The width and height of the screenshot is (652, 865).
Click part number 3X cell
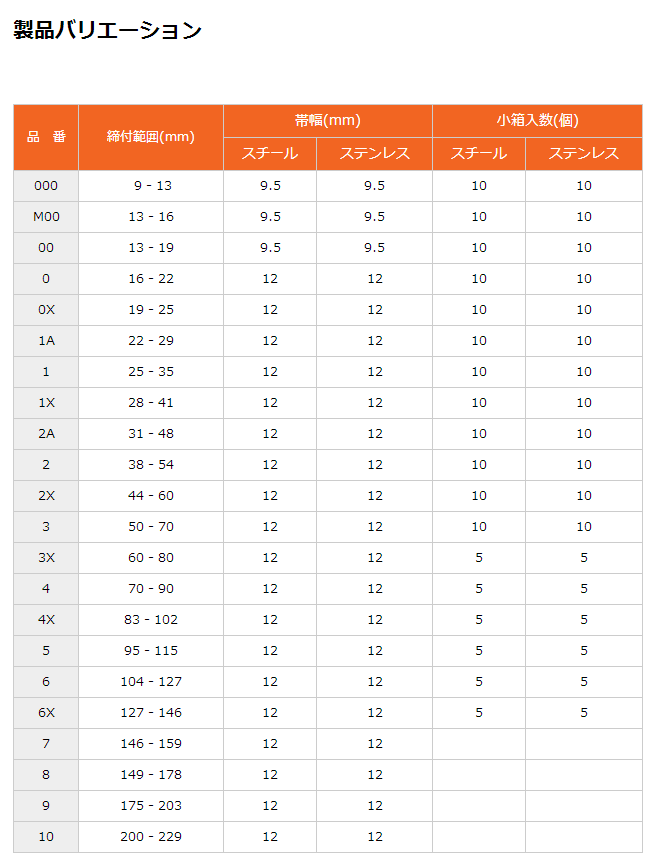coord(46,558)
